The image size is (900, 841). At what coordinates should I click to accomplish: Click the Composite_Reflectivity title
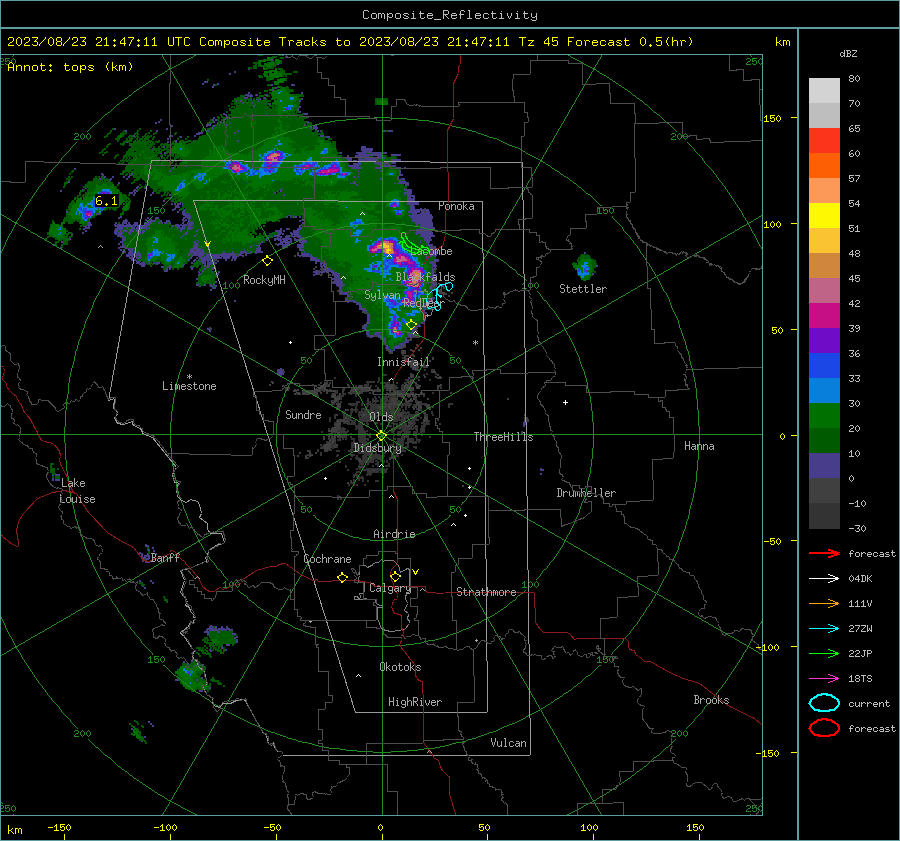[x=450, y=15]
